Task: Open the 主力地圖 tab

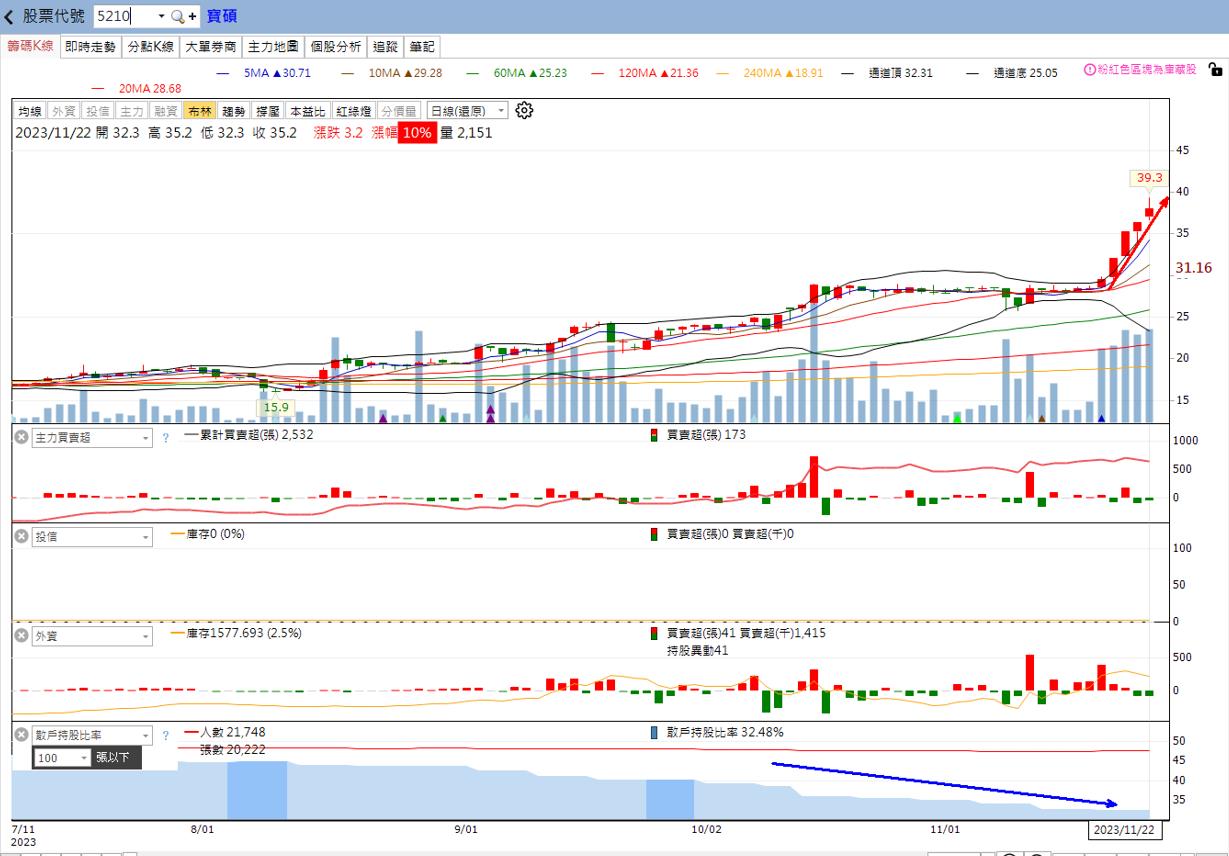Action: point(273,47)
